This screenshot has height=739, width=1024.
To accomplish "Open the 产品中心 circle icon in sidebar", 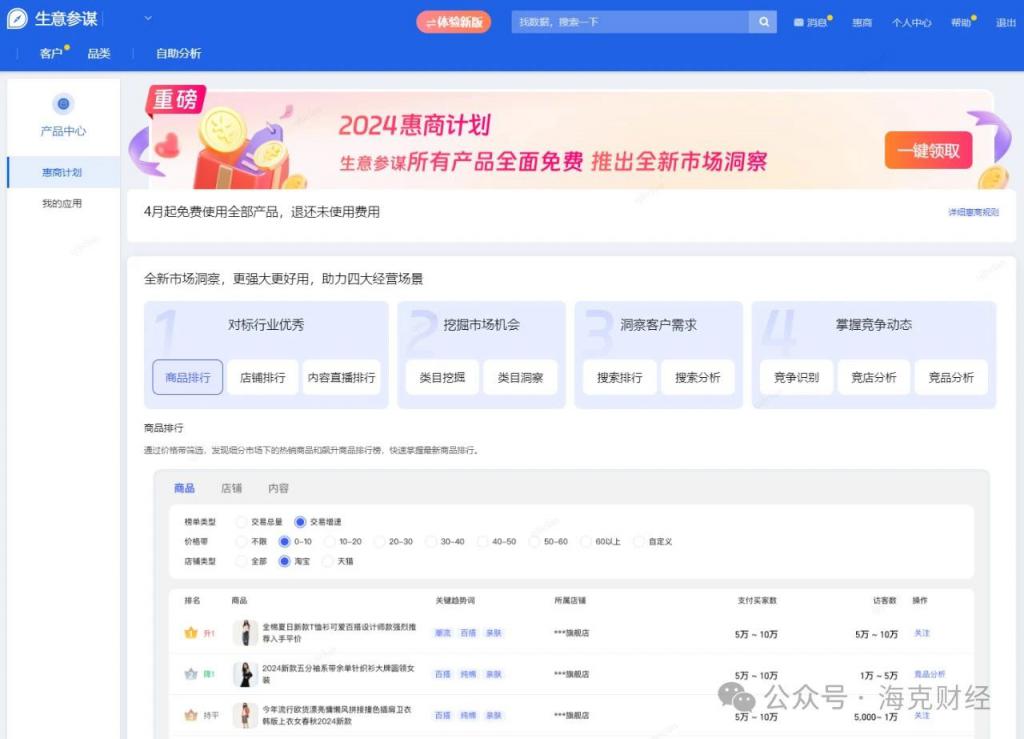I will point(63,104).
